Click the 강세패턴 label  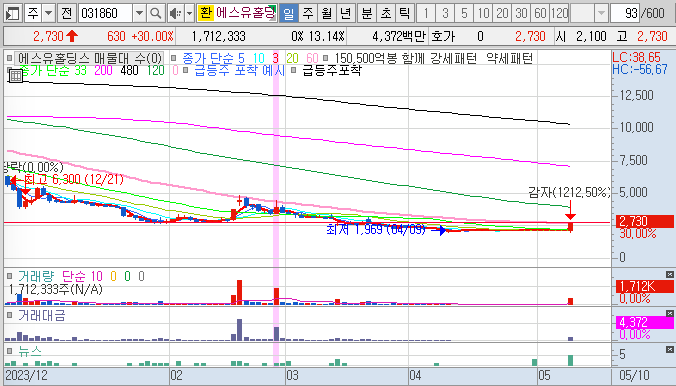pyautogui.click(x=454, y=58)
